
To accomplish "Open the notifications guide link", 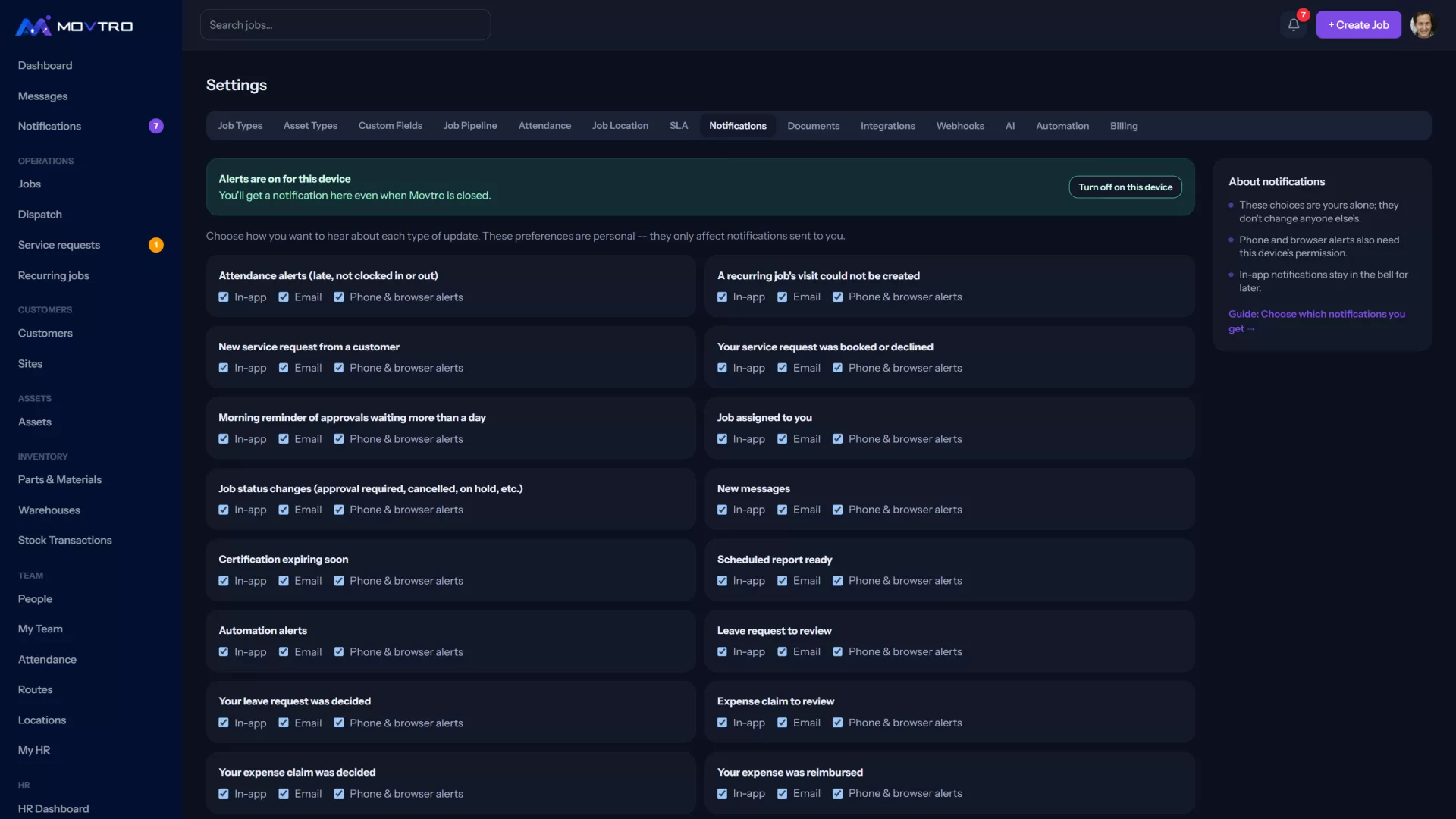I will tap(1316, 322).
